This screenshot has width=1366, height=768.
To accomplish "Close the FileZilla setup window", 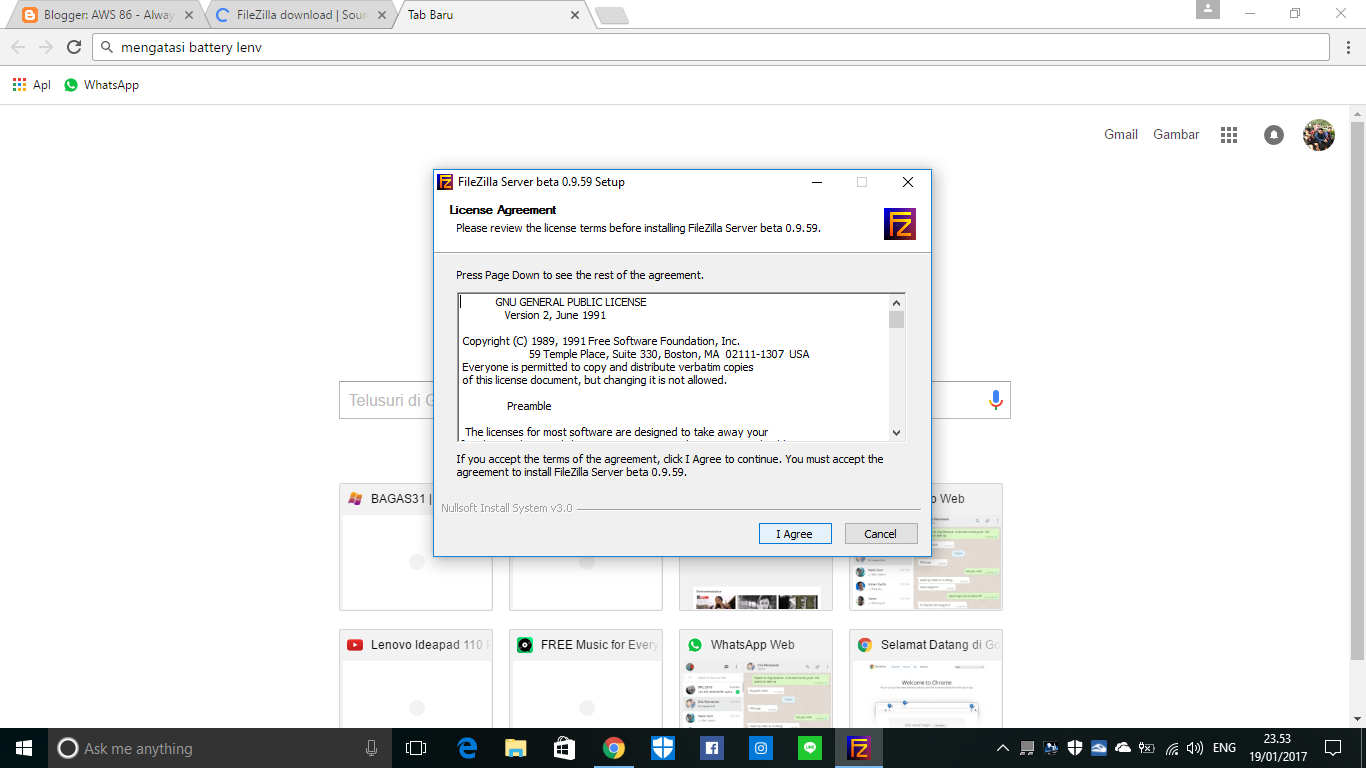I will (x=908, y=182).
